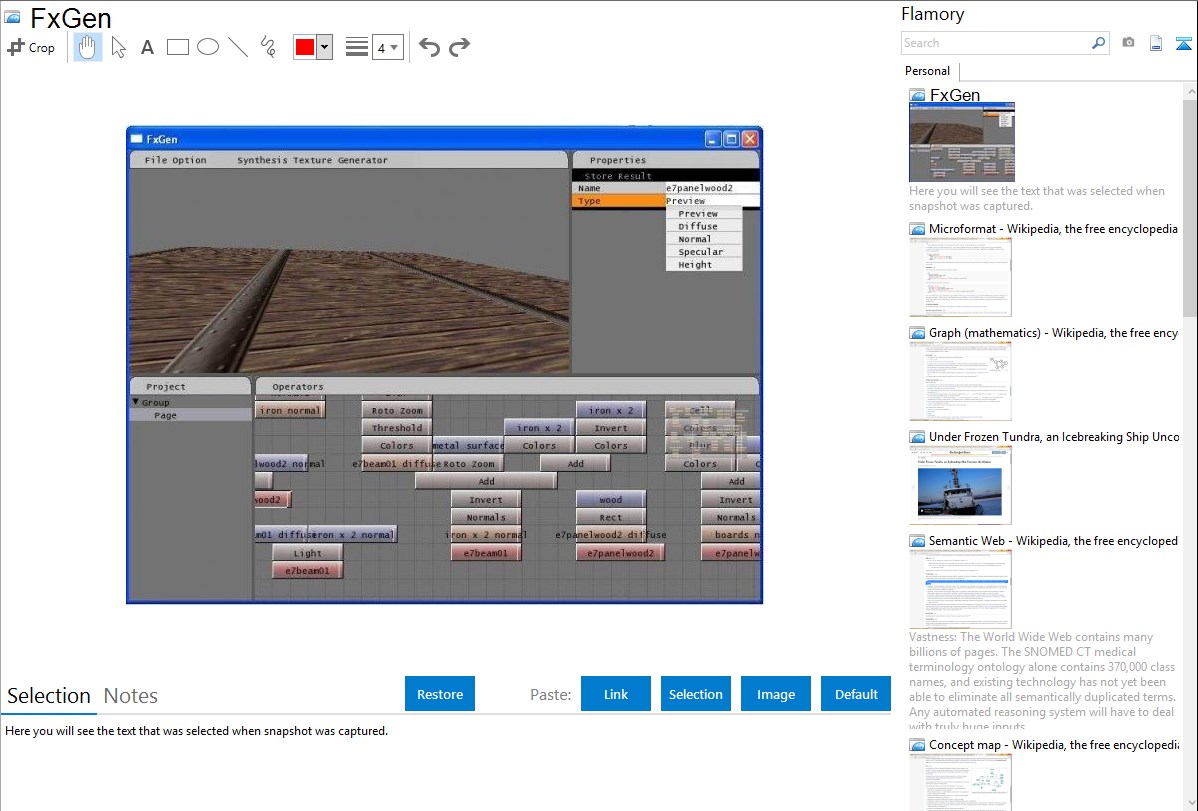
Task: Click the Restore button
Action: pyautogui.click(x=440, y=694)
